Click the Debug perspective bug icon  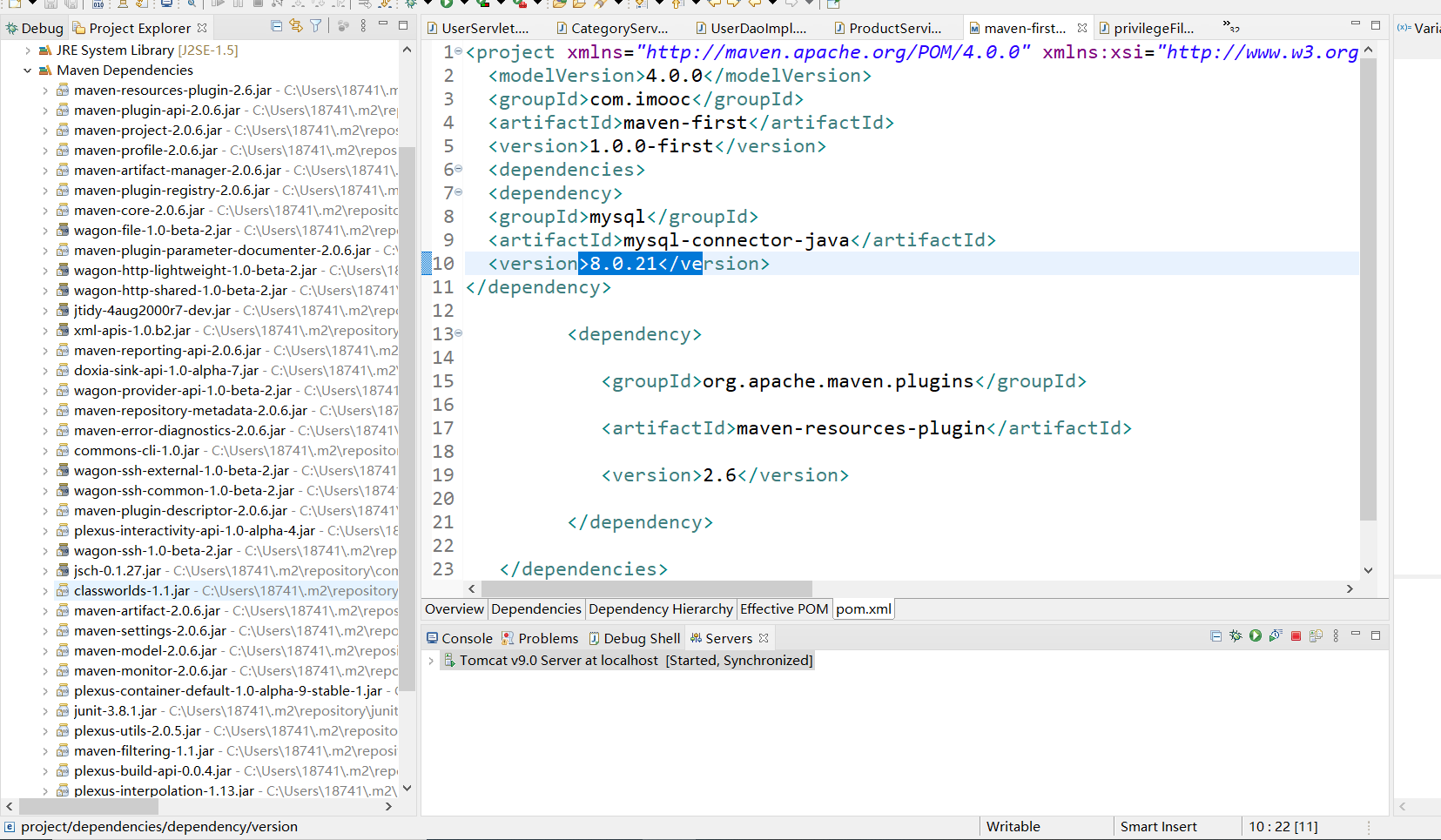[11, 28]
